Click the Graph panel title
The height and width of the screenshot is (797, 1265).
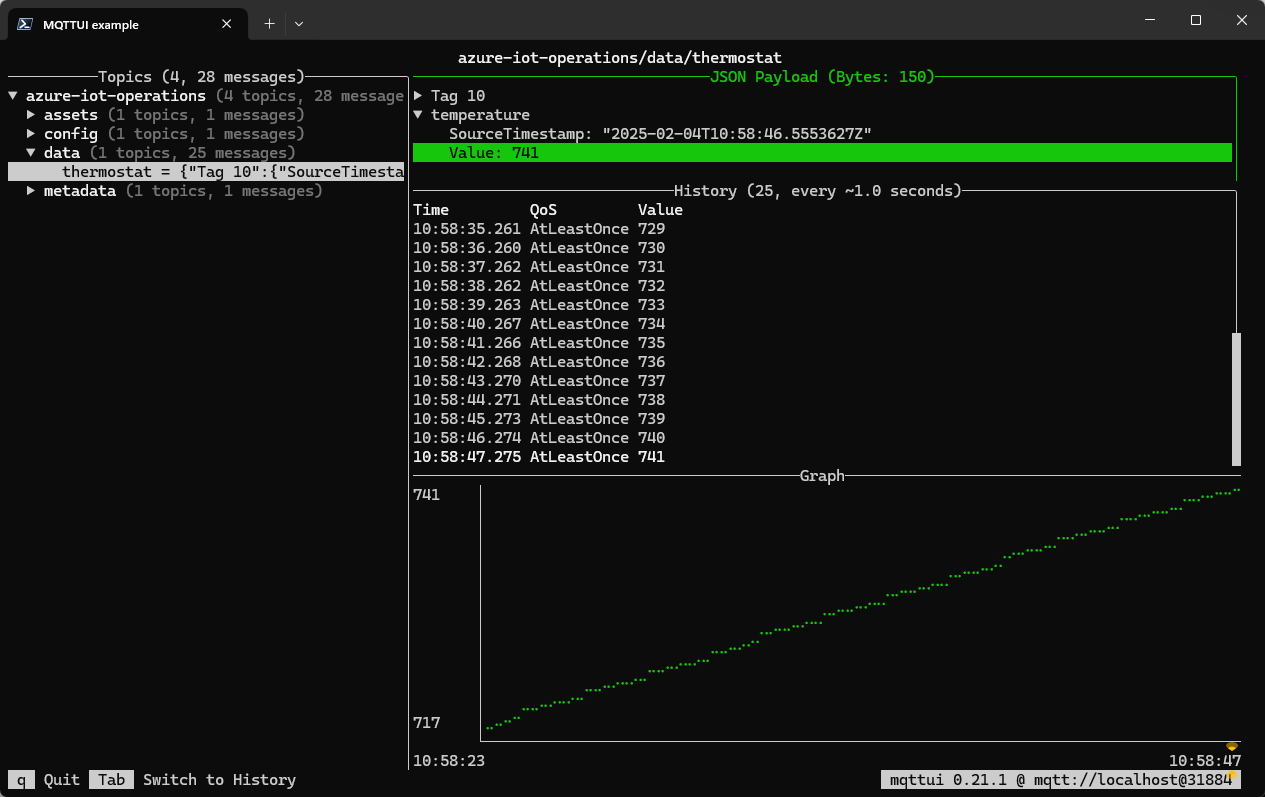pyautogui.click(x=822, y=476)
